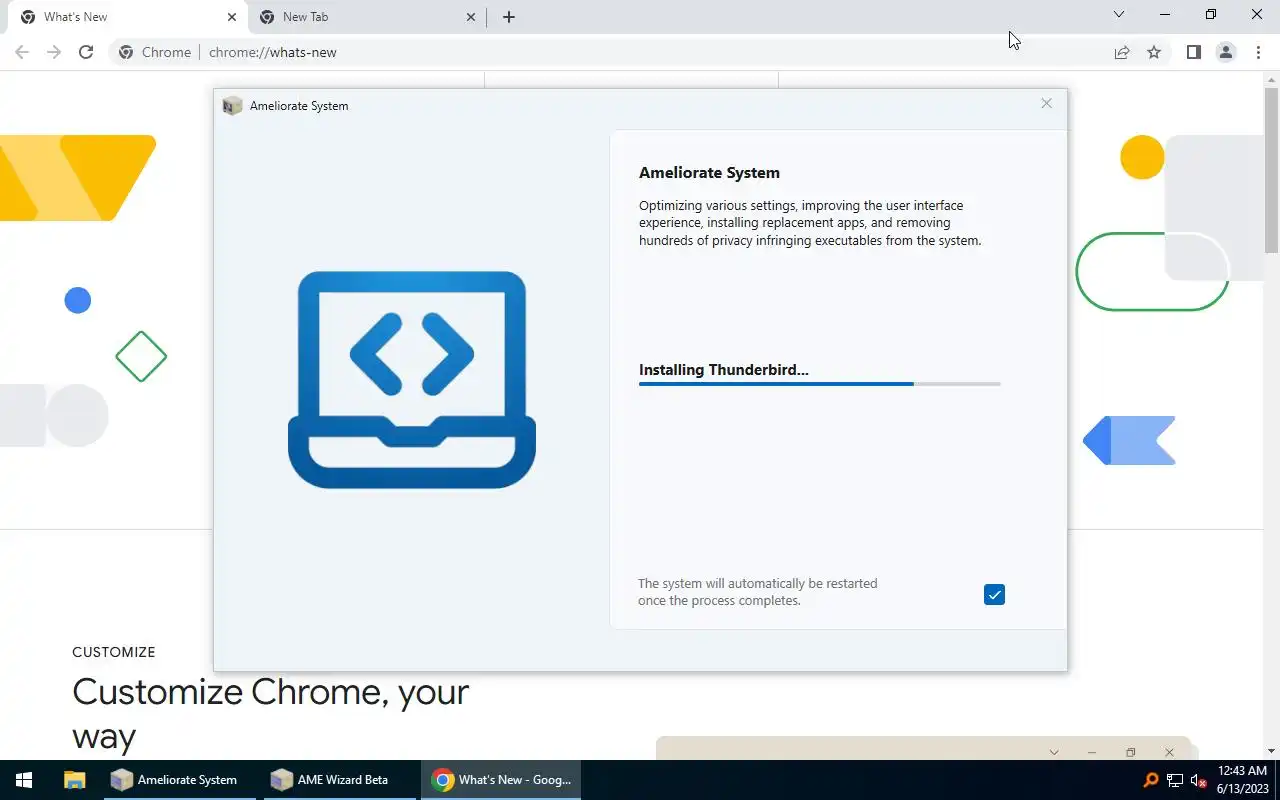The height and width of the screenshot is (800, 1280).
Task: Switch to Chrome What's New taskbar button
Action: [x=503, y=780]
